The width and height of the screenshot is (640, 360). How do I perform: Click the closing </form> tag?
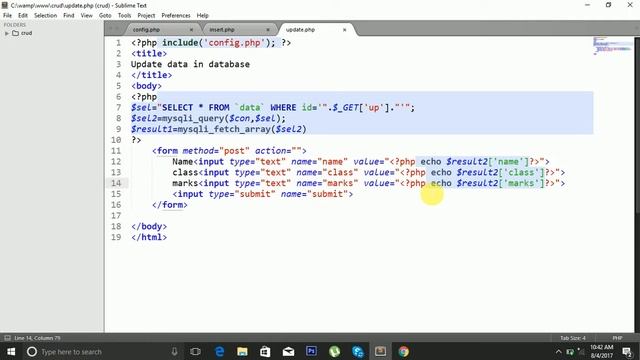point(170,205)
